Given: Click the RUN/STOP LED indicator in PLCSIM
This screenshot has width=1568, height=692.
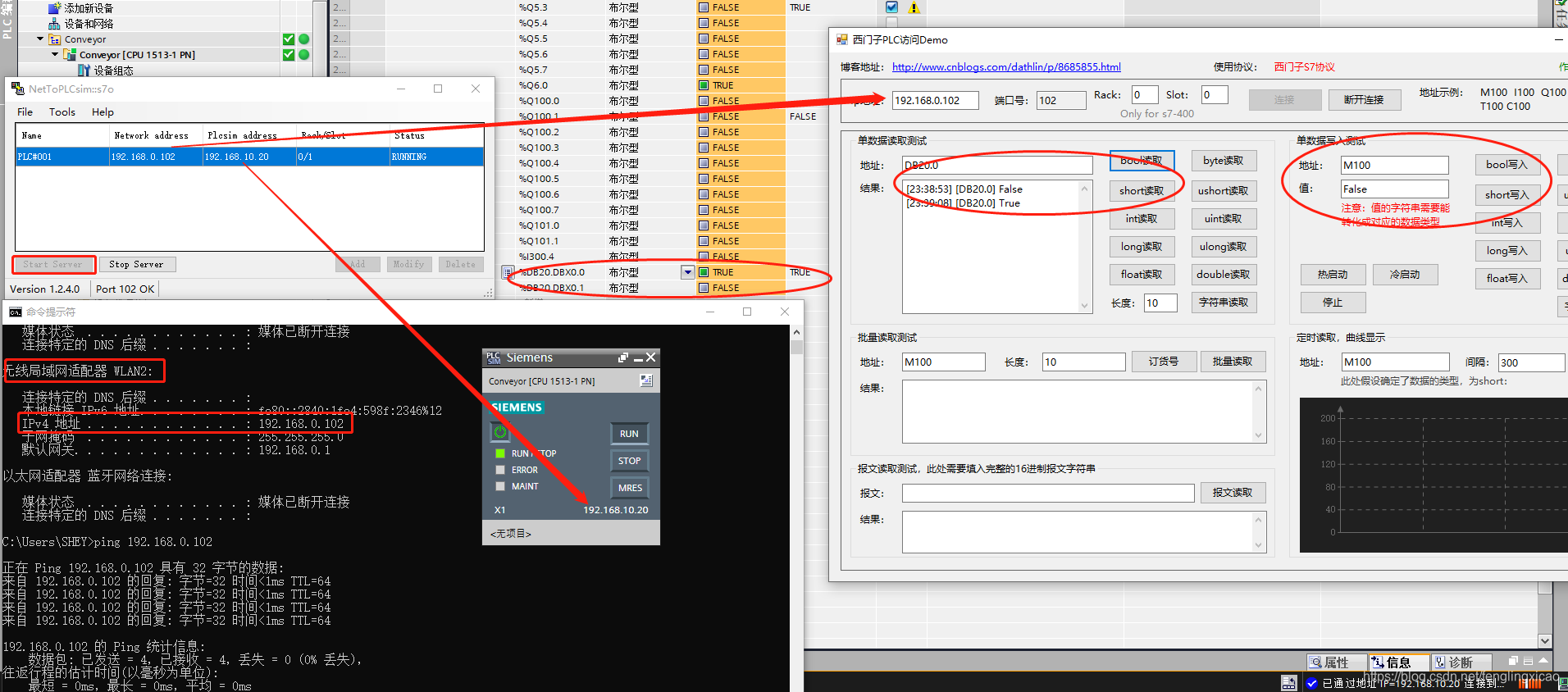Looking at the screenshot, I should click(500, 453).
